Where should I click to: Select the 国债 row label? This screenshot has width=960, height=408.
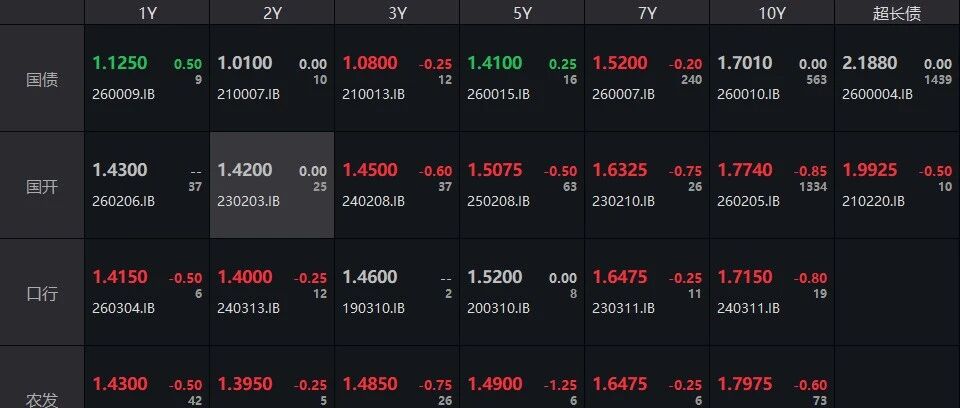pos(42,79)
